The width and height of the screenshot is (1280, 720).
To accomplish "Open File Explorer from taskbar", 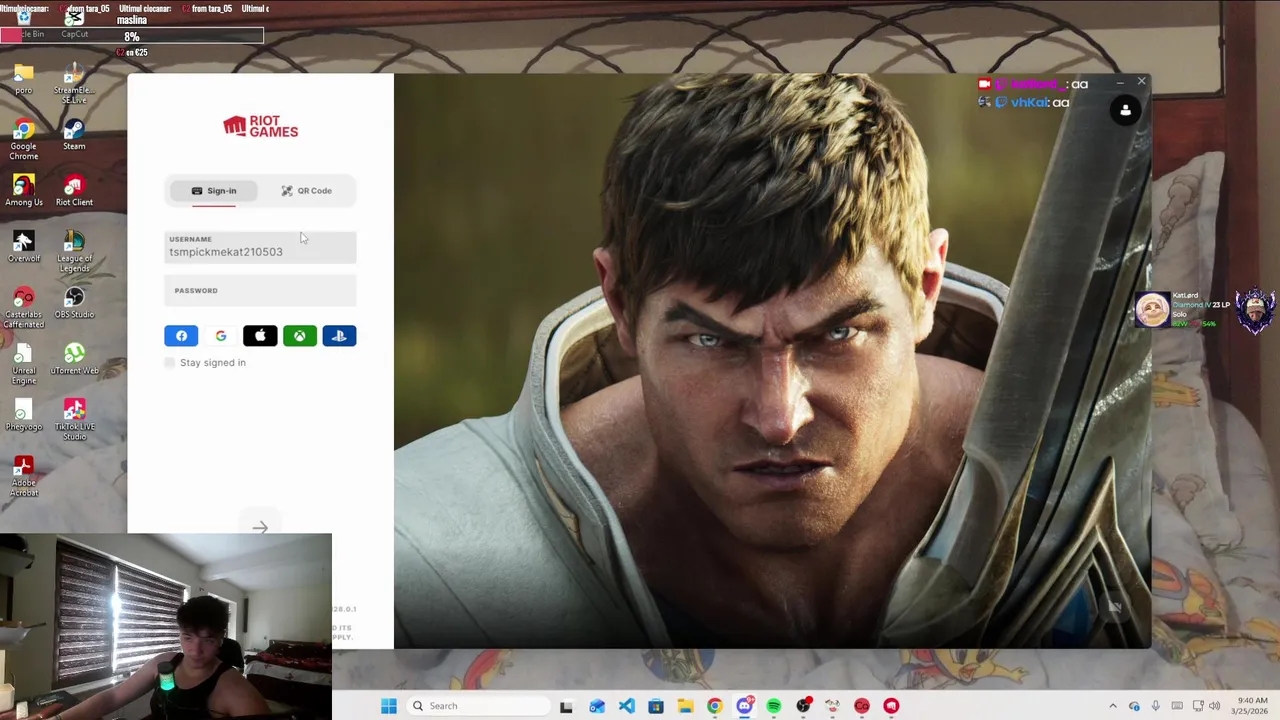I will tap(685, 706).
